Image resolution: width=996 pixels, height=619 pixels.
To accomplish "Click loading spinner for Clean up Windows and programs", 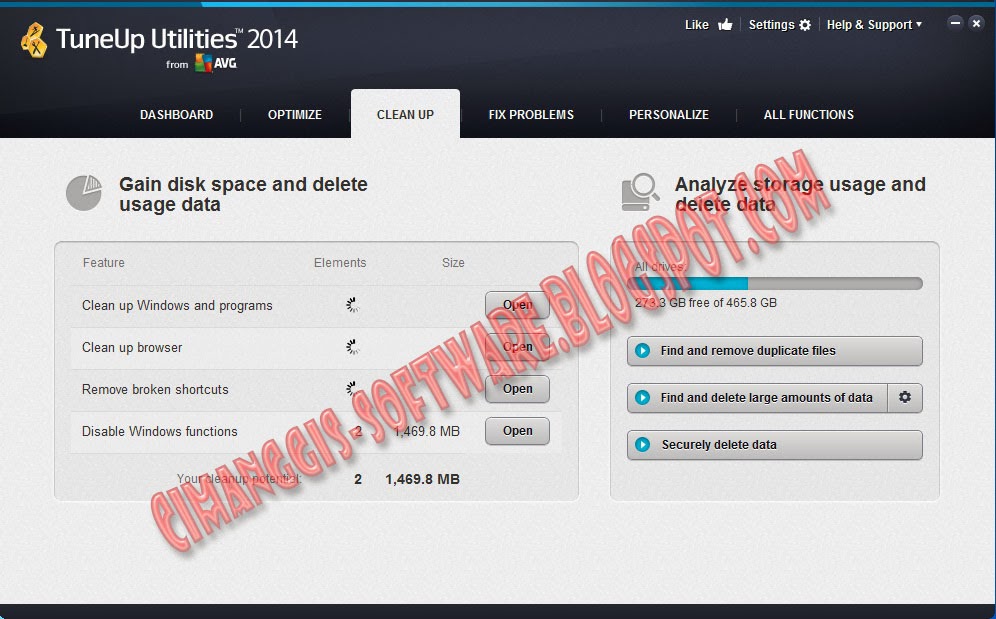I will click(x=353, y=305).
